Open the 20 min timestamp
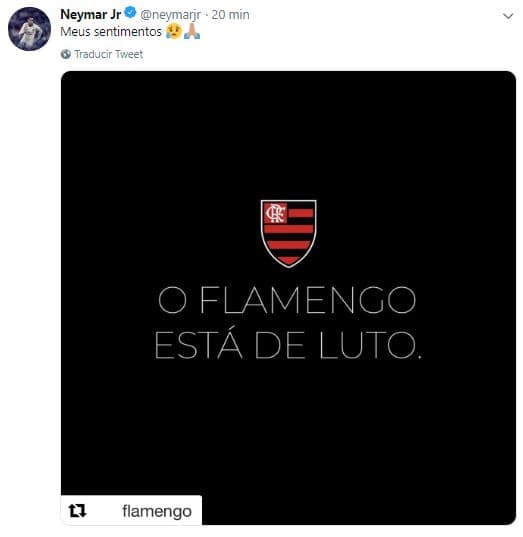The width and height of the screenshot is (523, 537). 230,15
